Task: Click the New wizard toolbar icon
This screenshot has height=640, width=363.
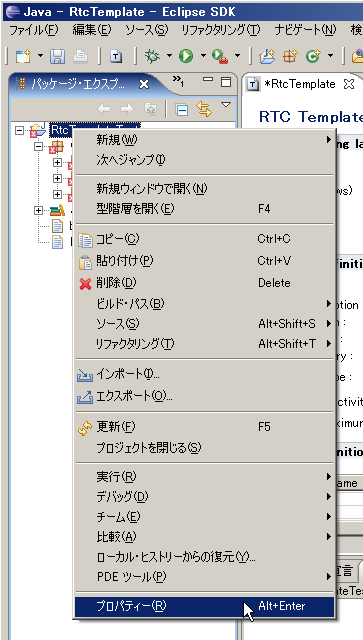Action: pos(22,56)
